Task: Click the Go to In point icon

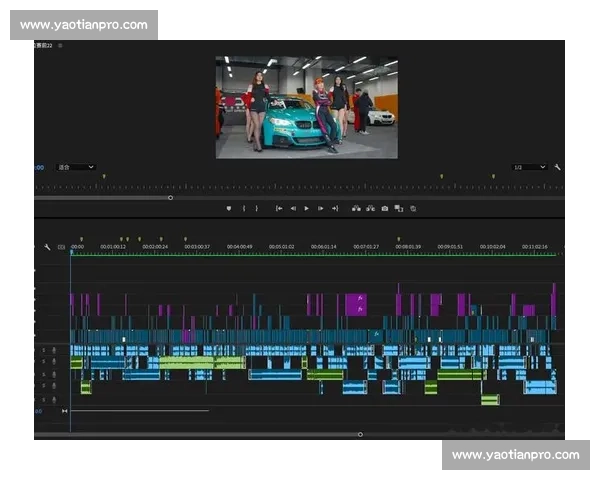Action: point(279,208)
